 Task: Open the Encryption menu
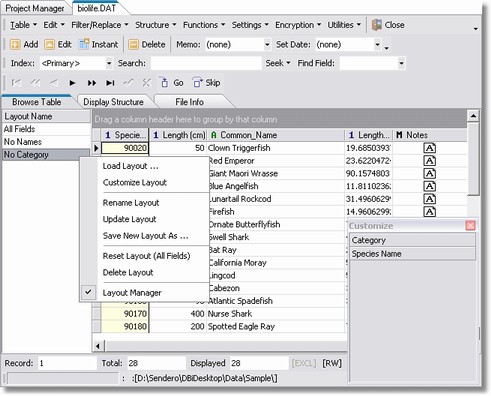tap(298, 25)
